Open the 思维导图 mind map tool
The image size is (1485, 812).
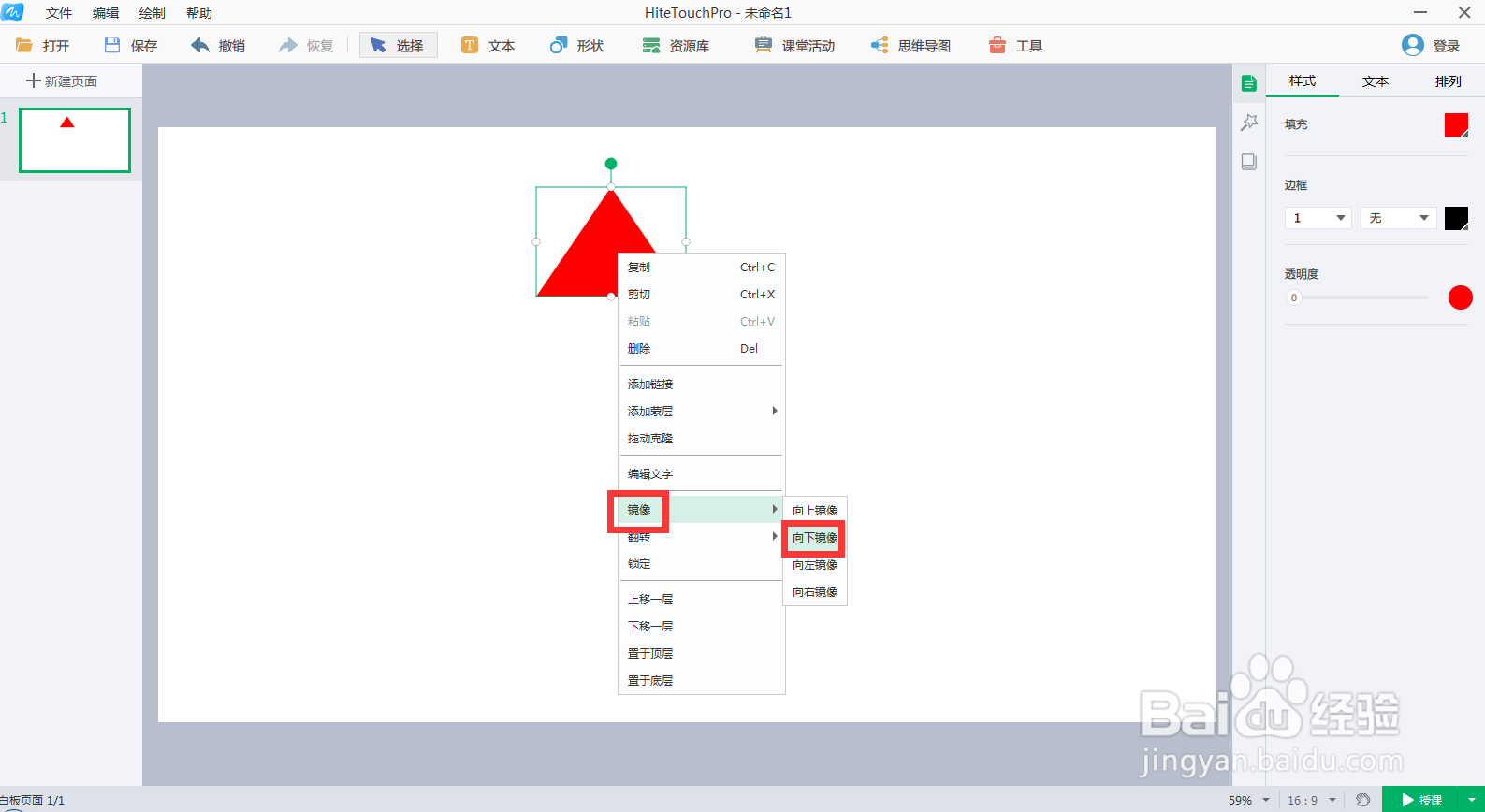tap(910, 46)
